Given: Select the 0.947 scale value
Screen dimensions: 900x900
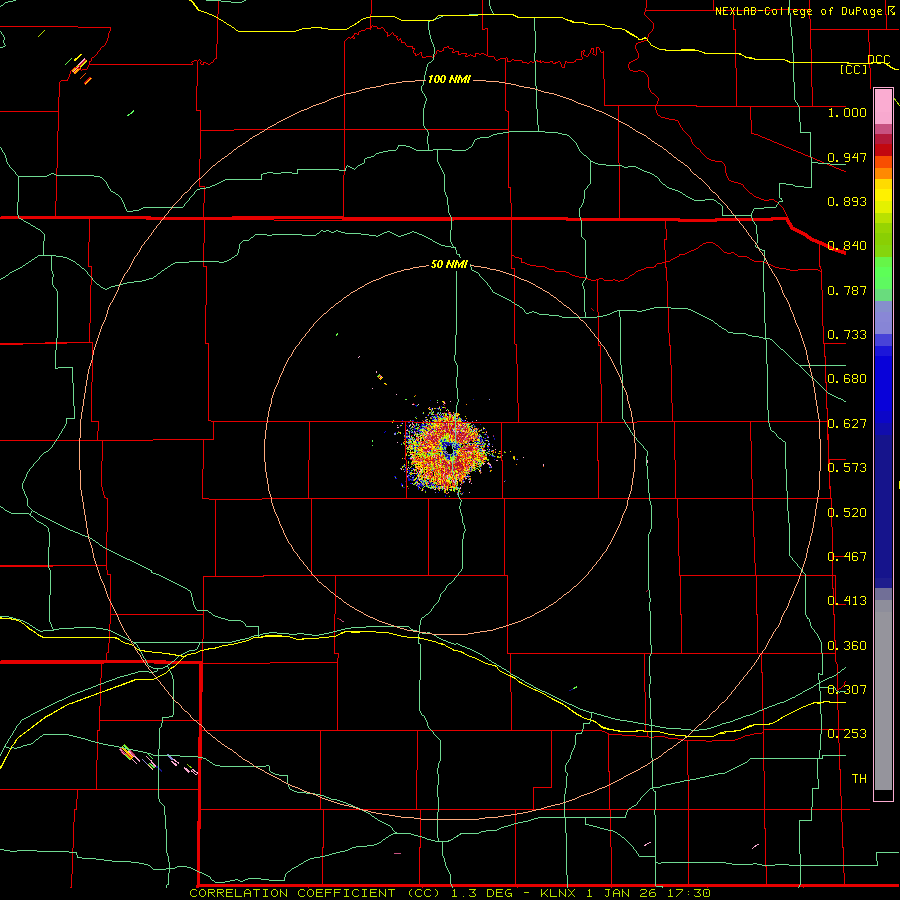Looking at the screenshot, I should (x=847, y=157).
